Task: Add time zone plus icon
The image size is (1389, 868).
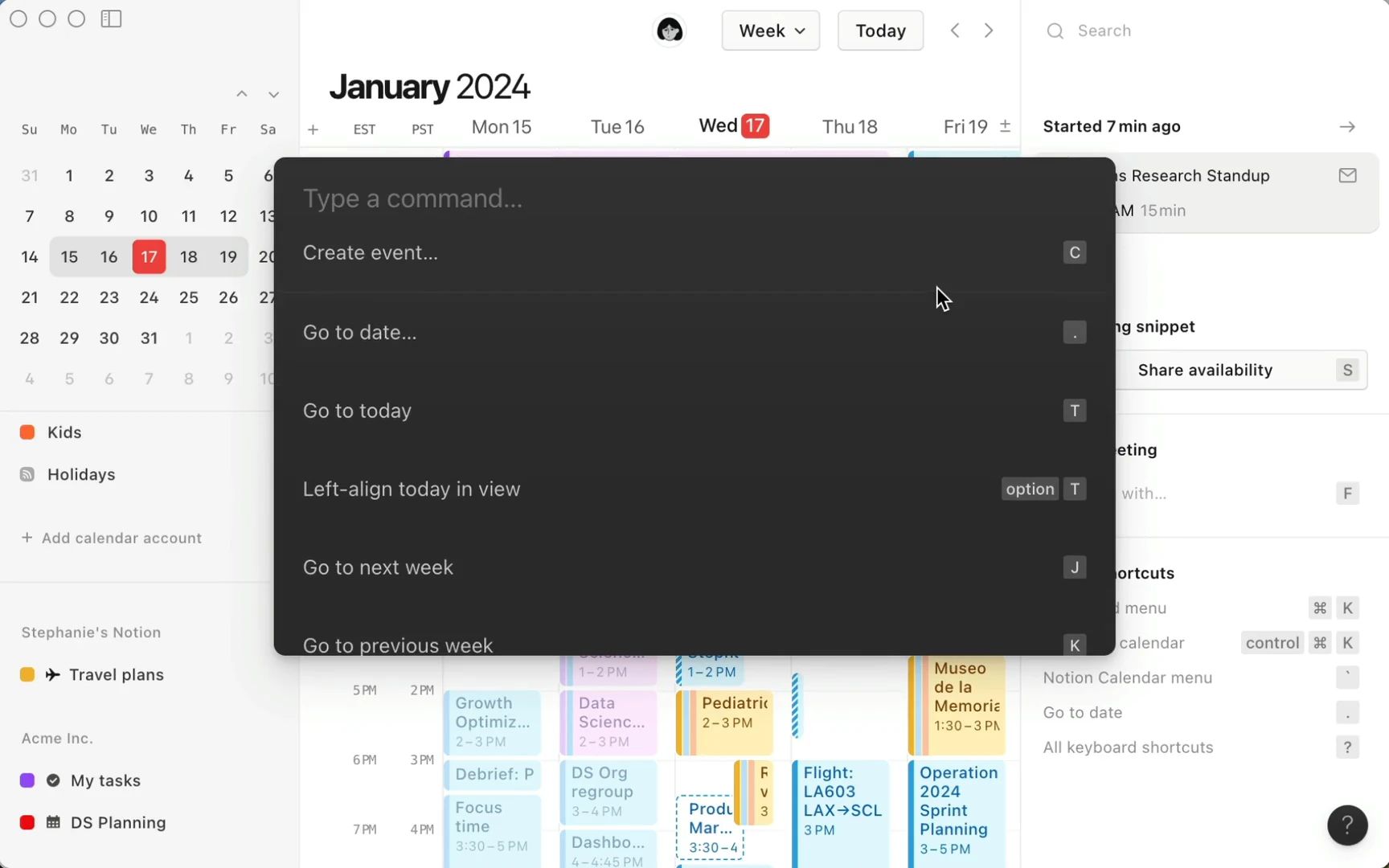Action: (313, 129)
